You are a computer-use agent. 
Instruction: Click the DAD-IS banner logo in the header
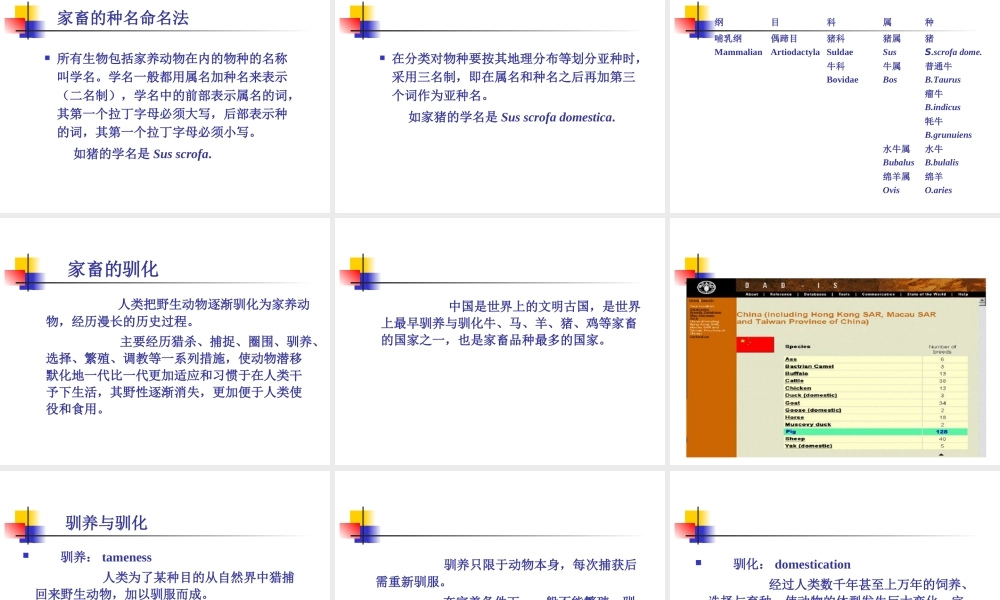click(x=793, y=285)
